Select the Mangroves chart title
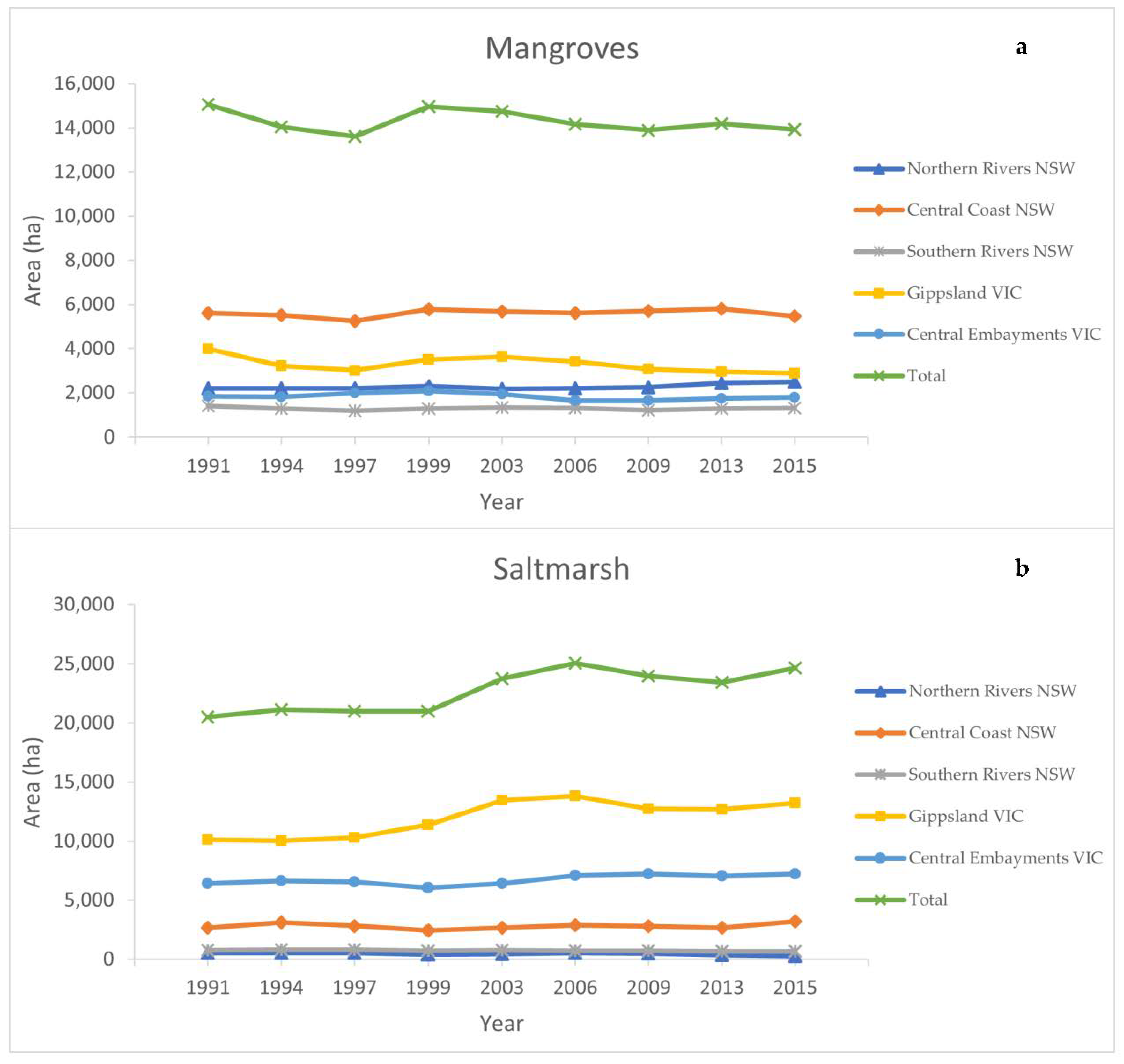Screen dimensions: 1124x1064 pos(561,48)
